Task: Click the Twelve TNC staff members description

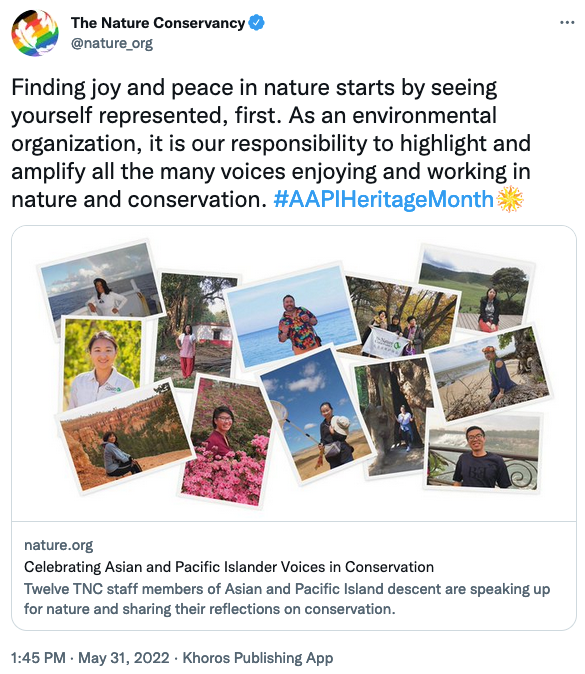Action: [287, 599]
